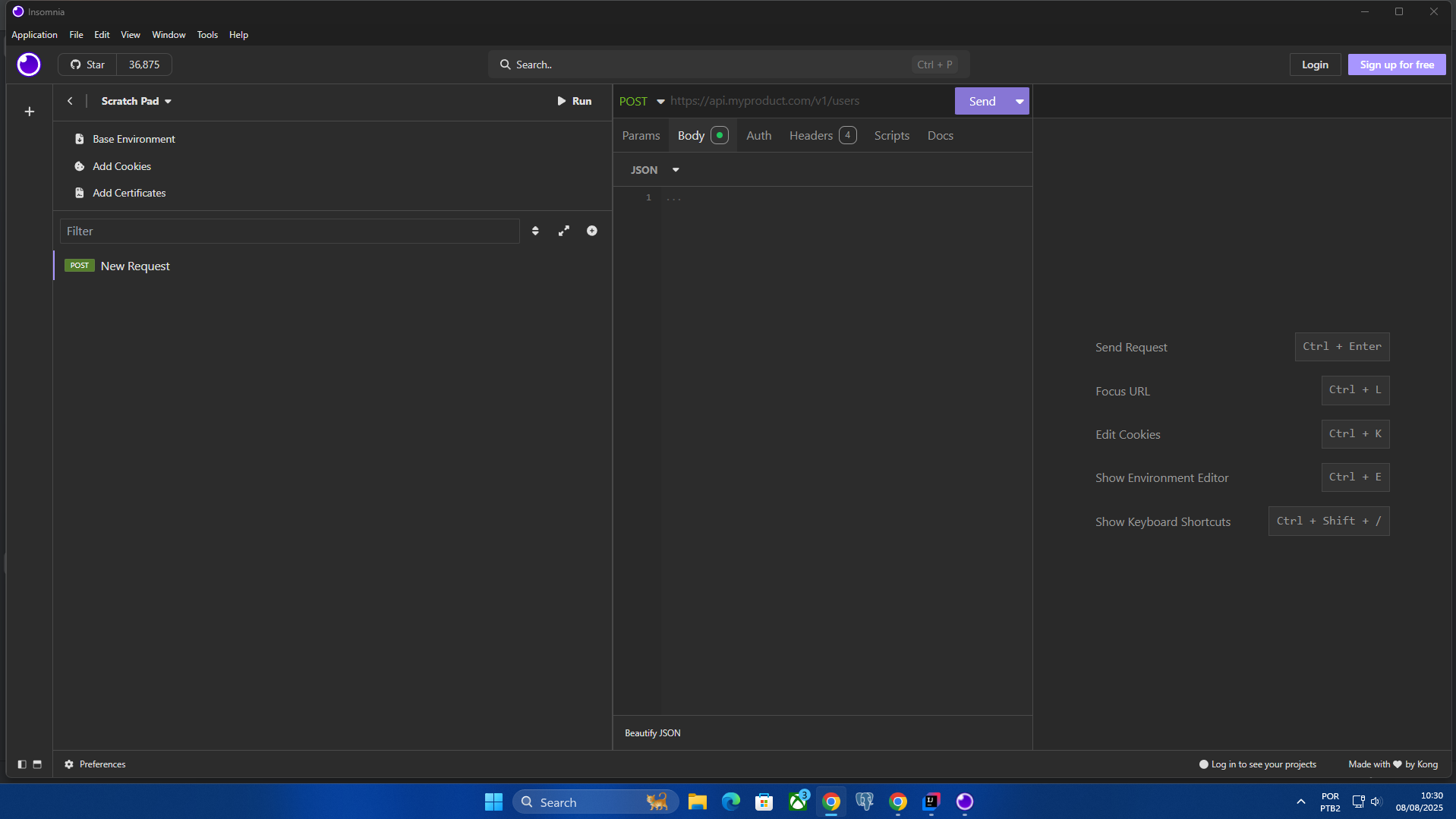The image size is (1456, 819).
Task: Open Xbox app from taskbar
Action: (798, 802)
